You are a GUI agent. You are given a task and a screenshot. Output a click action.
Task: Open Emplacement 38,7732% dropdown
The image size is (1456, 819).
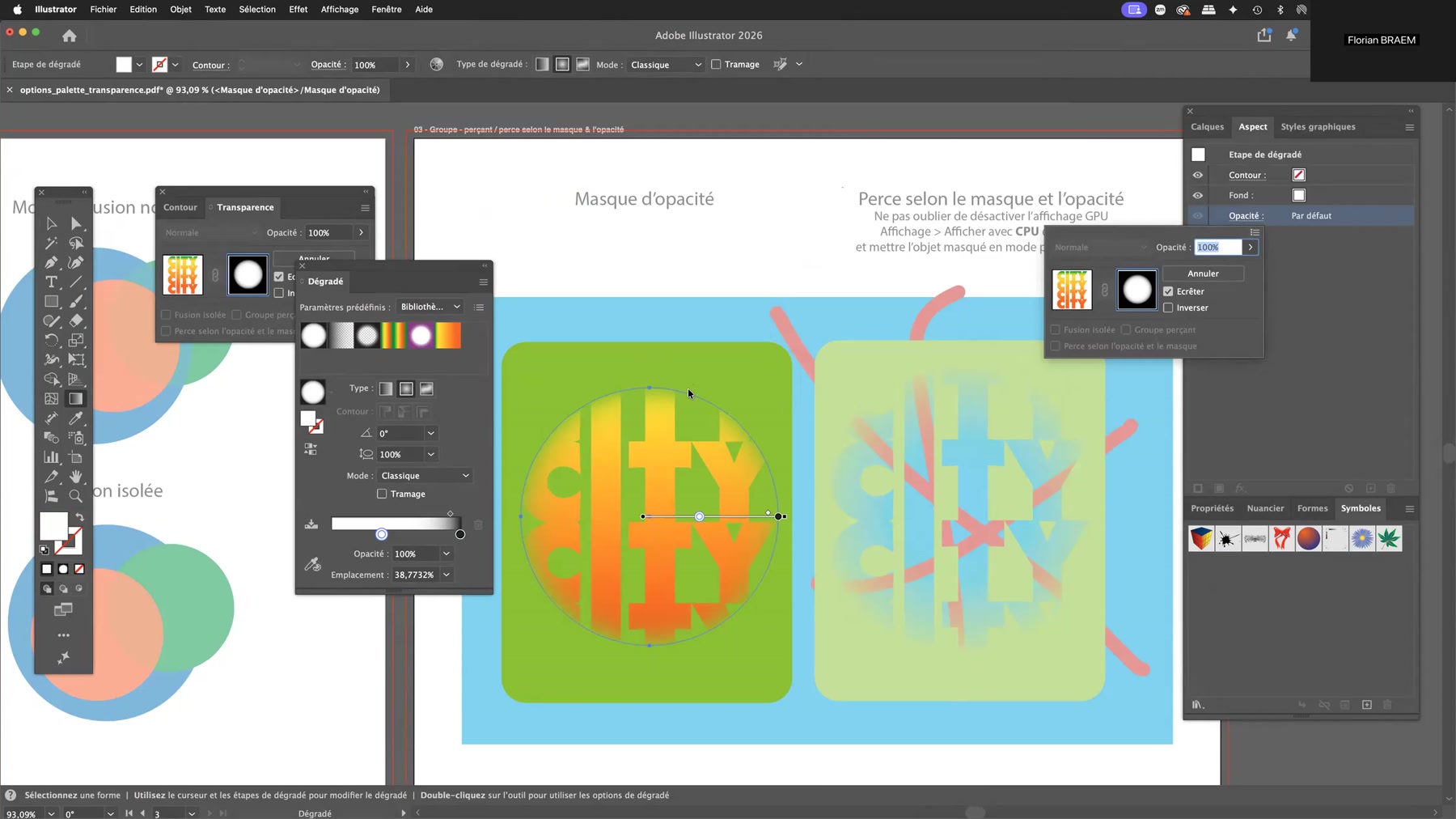coord(447,575)
